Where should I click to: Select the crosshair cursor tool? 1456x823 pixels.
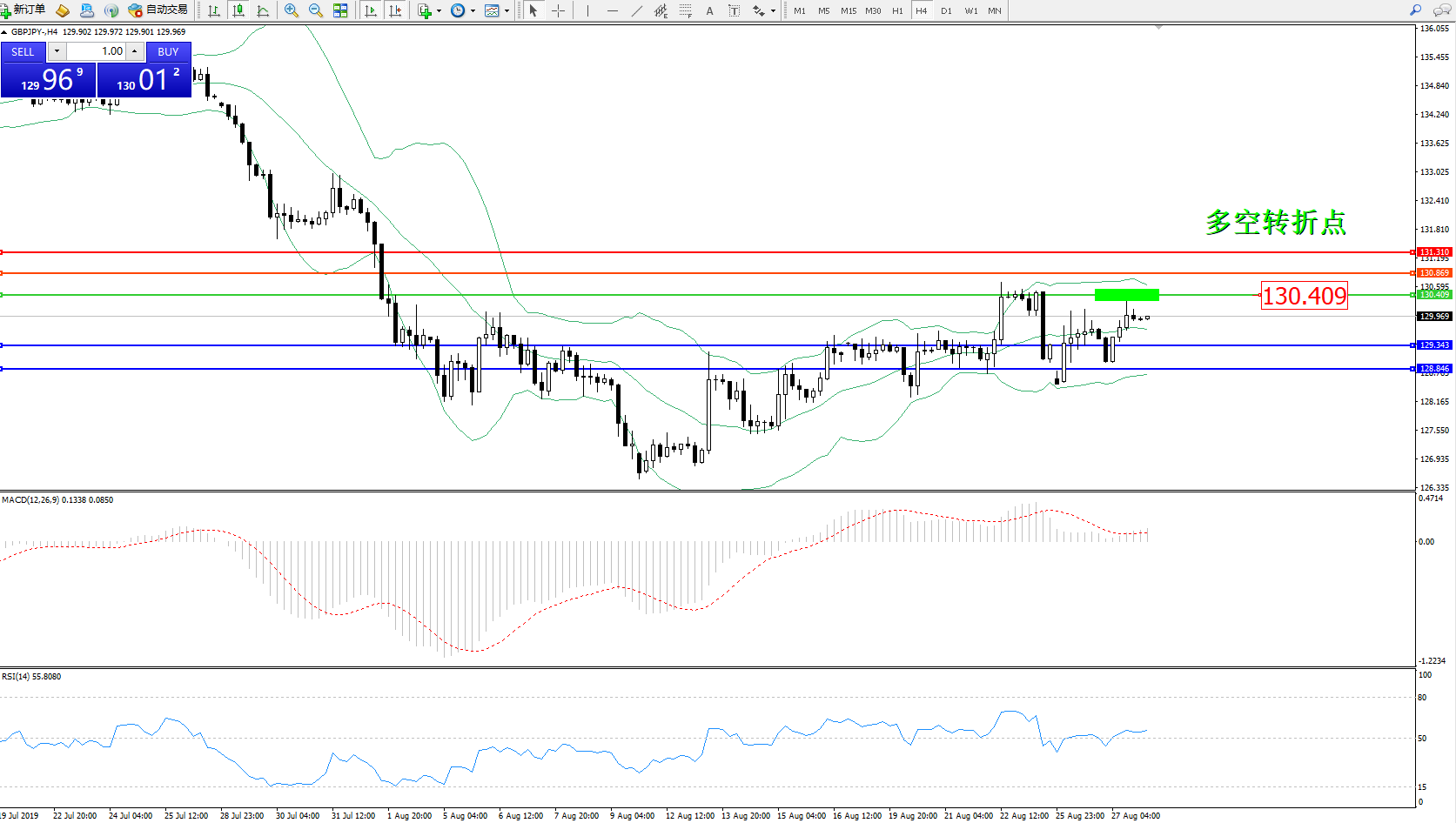(559, 10)
